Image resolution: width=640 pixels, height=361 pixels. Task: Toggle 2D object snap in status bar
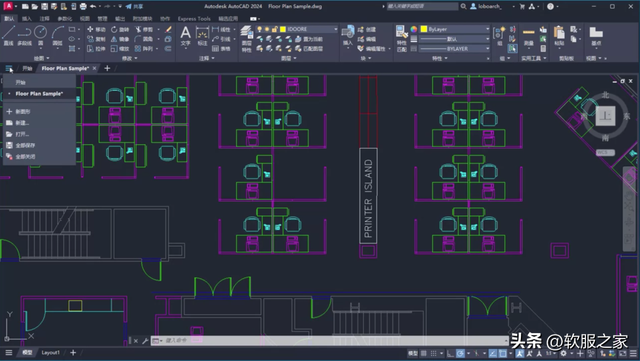(x=503, y=353)
